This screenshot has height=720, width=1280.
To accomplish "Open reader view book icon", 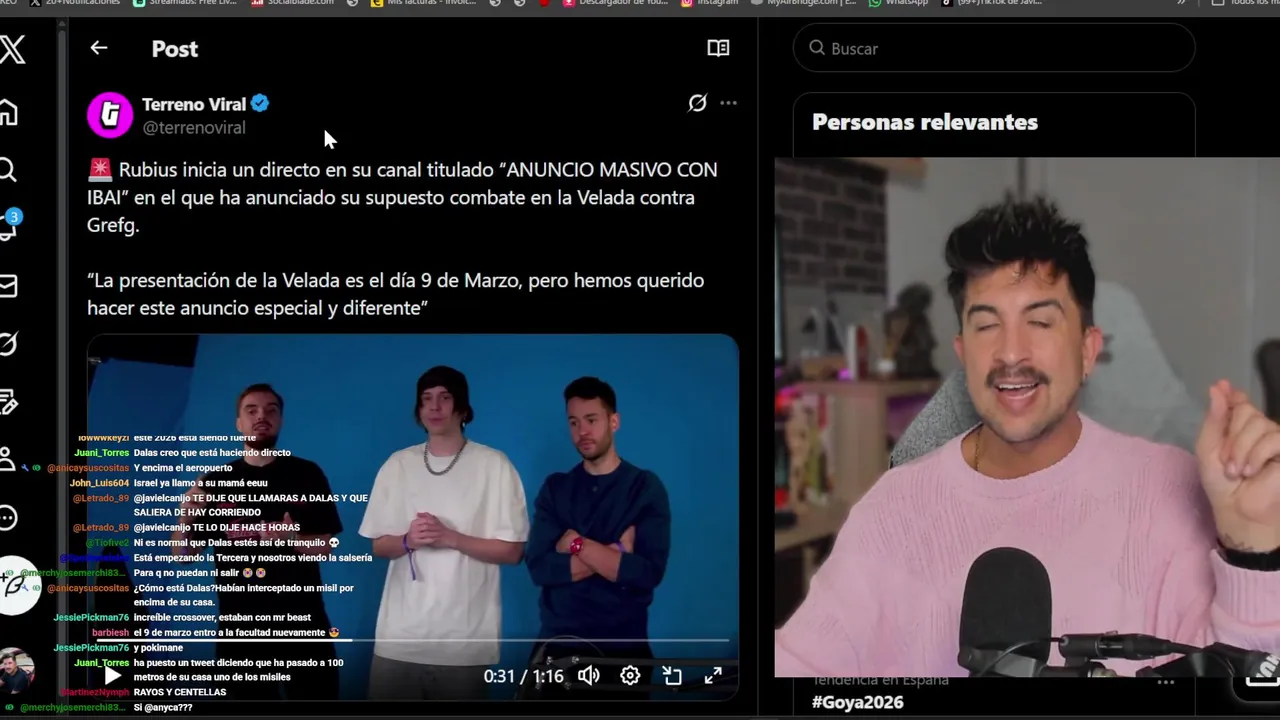I will click(x=718, y=48).
